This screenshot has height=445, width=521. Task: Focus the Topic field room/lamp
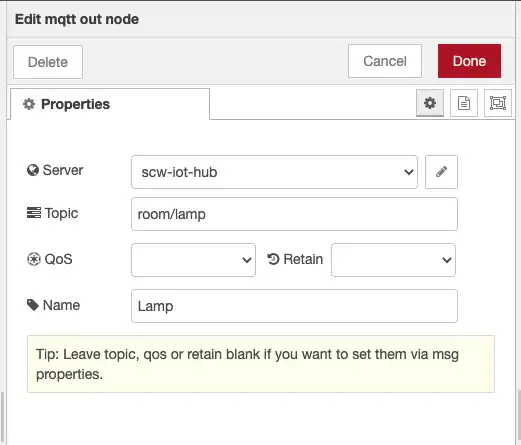[x=294, y=214]
